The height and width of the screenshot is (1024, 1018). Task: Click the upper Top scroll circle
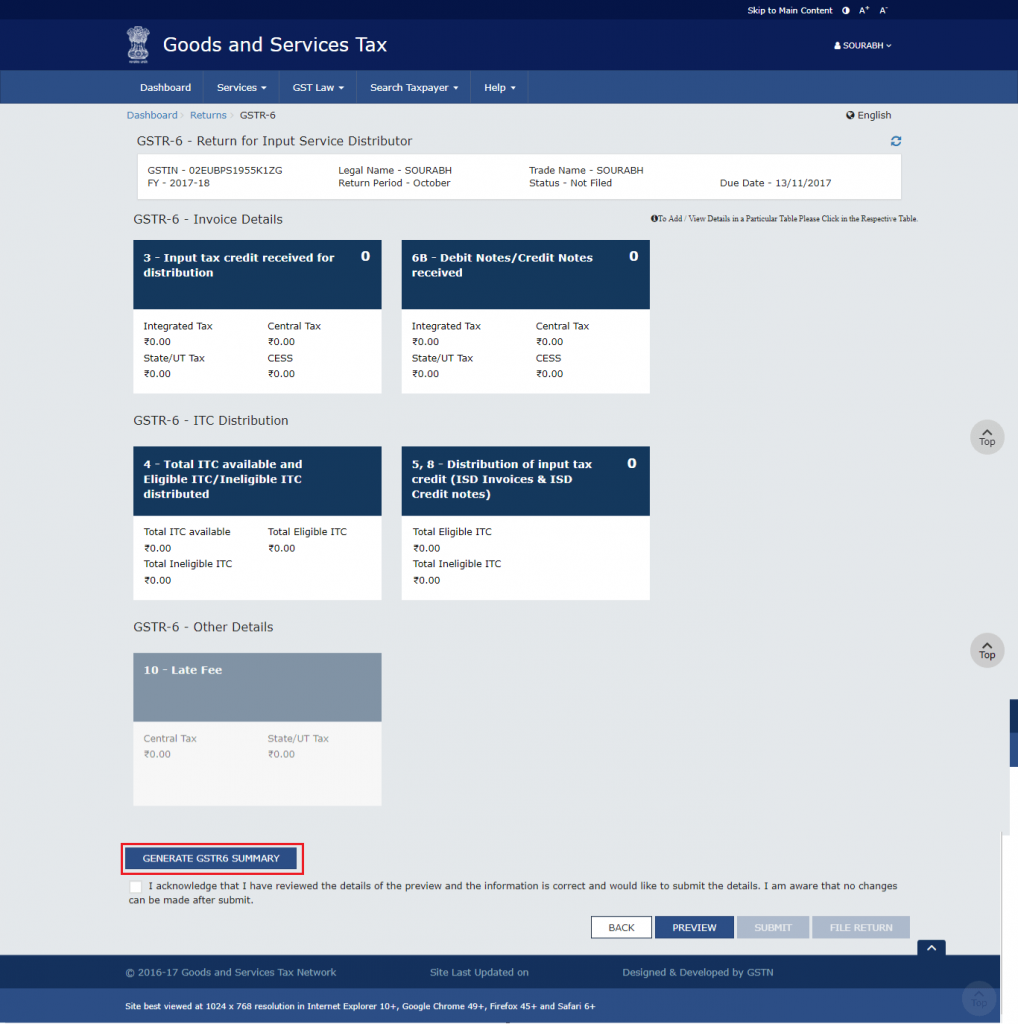coord(987,437)
